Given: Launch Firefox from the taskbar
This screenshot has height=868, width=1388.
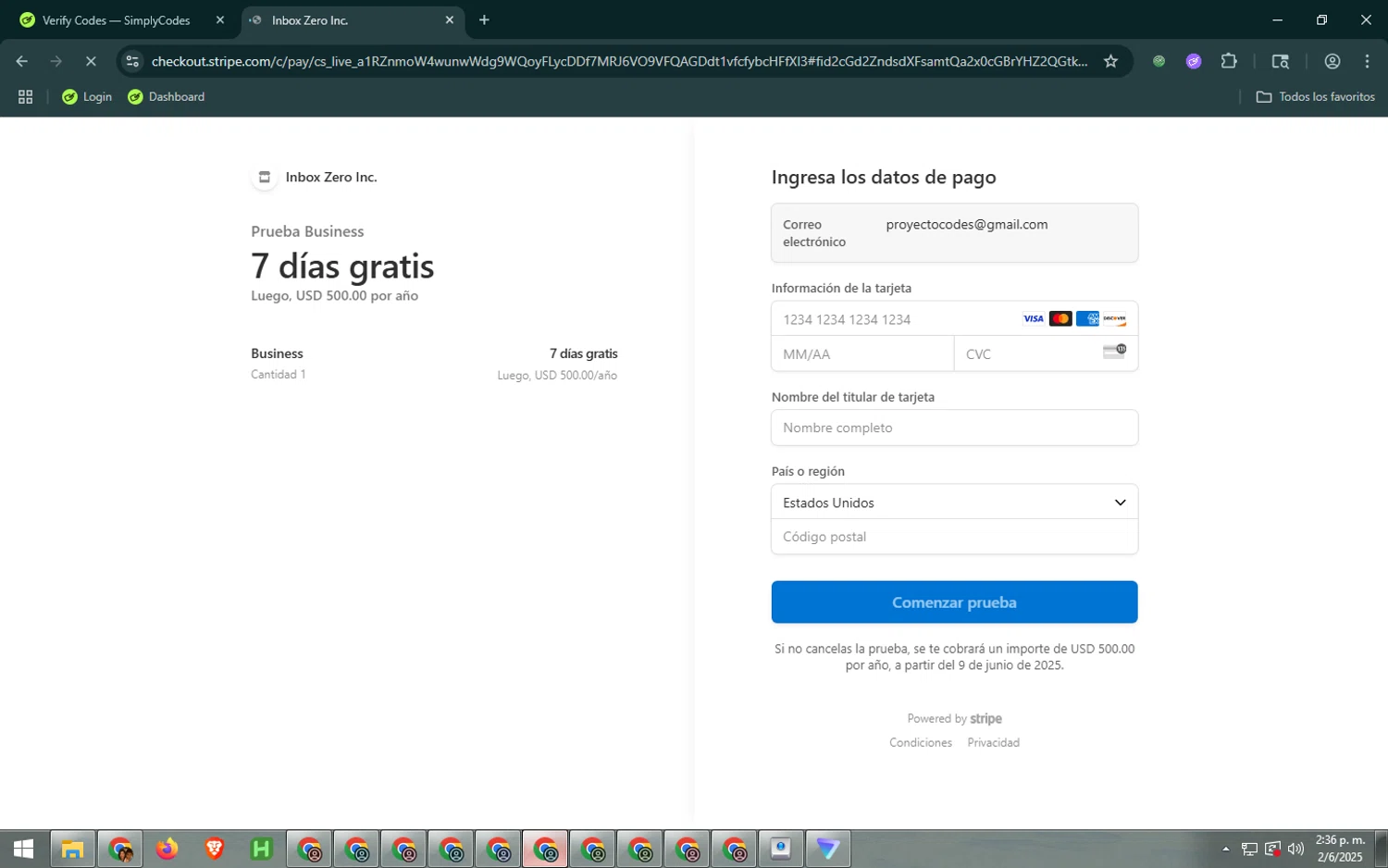Looking at the screenshot, I should coord(167,849).
